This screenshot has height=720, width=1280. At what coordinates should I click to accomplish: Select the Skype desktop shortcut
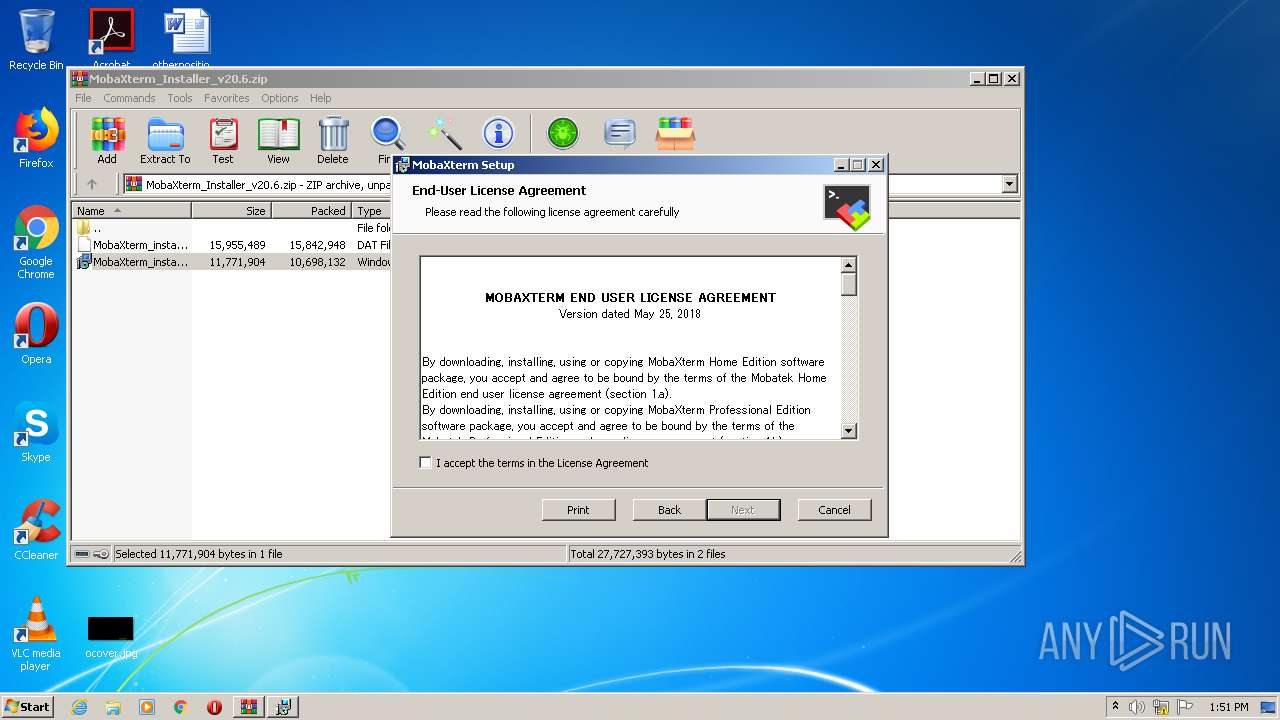pos(36,432)
